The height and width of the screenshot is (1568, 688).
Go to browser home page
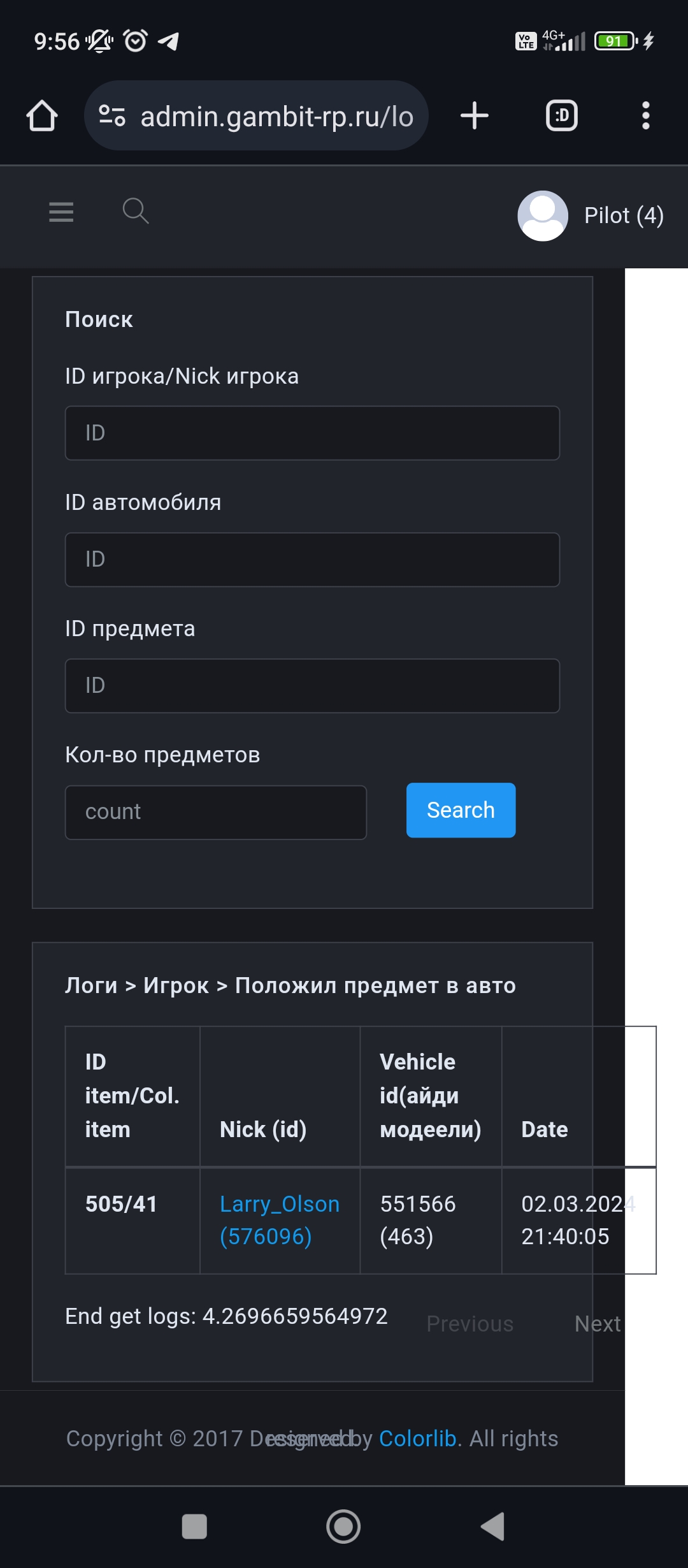[42, 116]
